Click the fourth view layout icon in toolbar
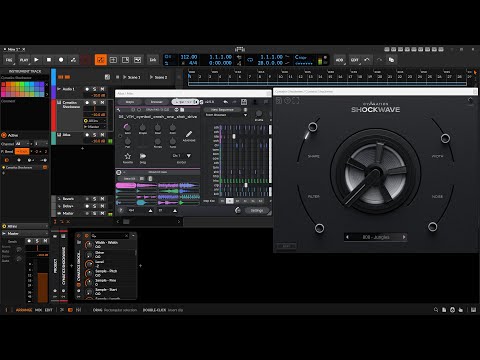 click(137, 60)
